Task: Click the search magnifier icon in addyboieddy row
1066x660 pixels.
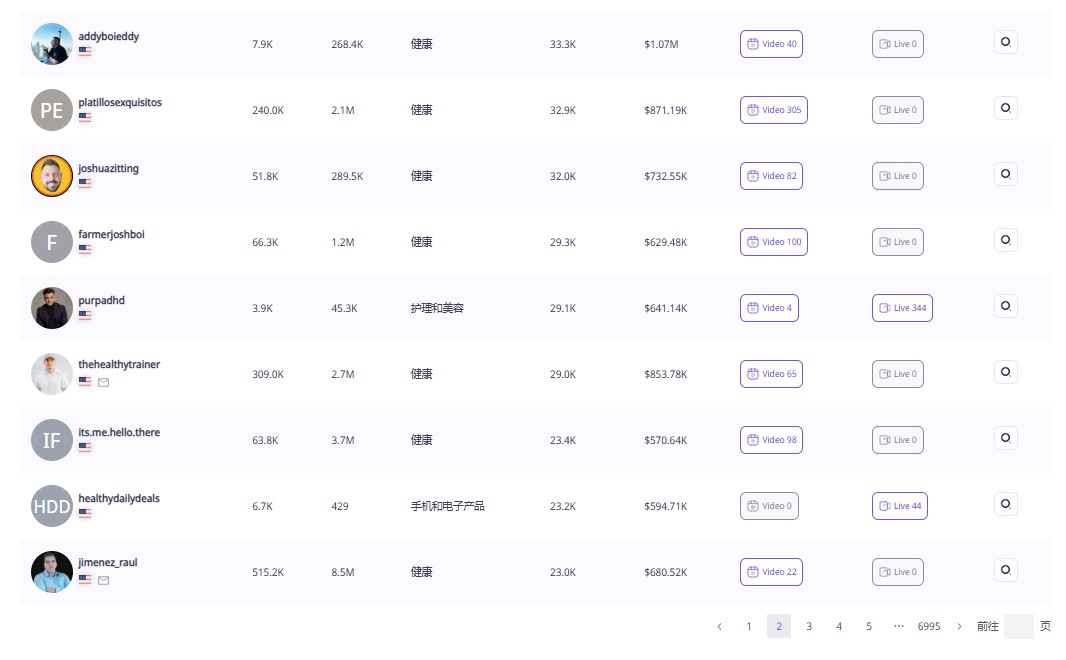Action: pyautogui.click(x=1005, y=41)
